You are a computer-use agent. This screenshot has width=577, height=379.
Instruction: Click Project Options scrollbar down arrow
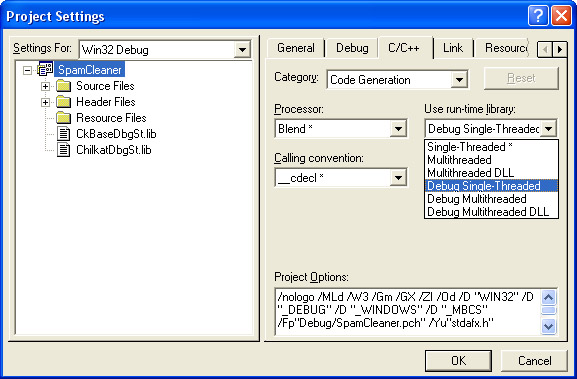(549, 326)
